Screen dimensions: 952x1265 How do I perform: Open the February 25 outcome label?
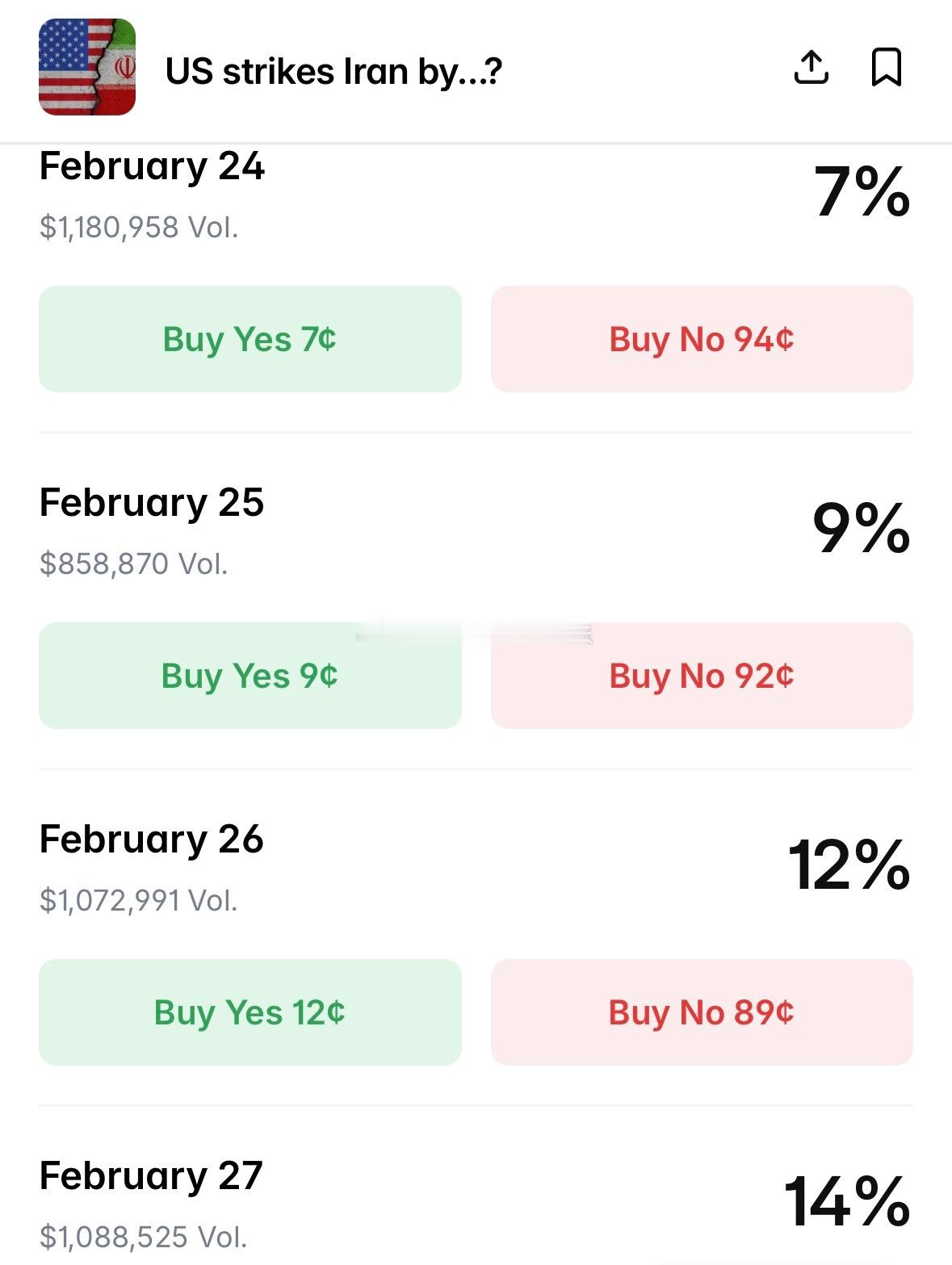coord(152,503)
